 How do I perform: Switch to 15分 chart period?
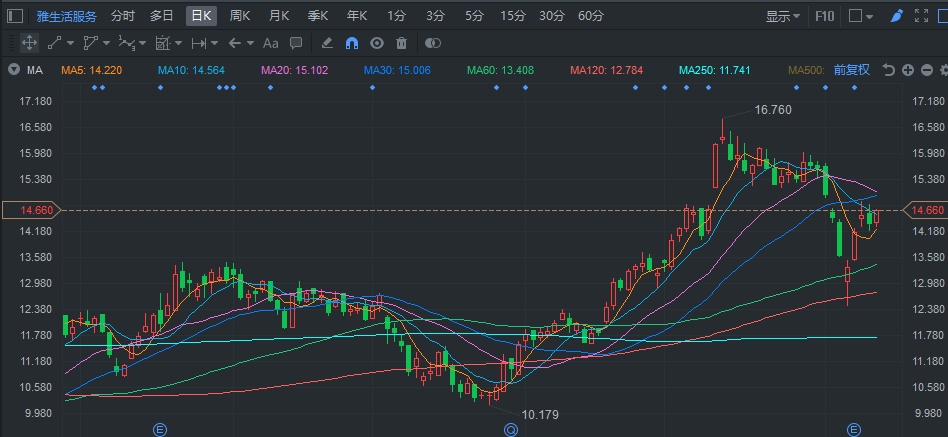[513, 16]
